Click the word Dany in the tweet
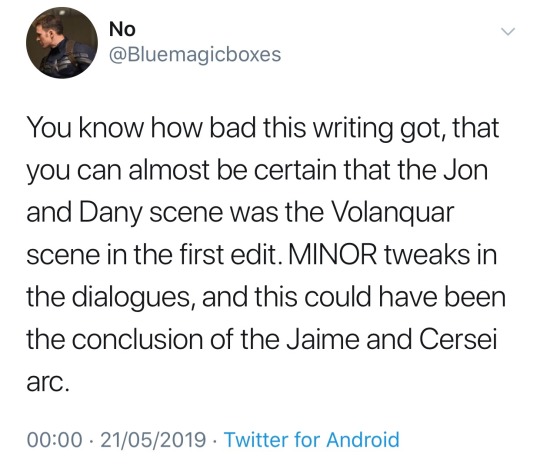This screenshot has height=472, width=540. tap(111, 213)
